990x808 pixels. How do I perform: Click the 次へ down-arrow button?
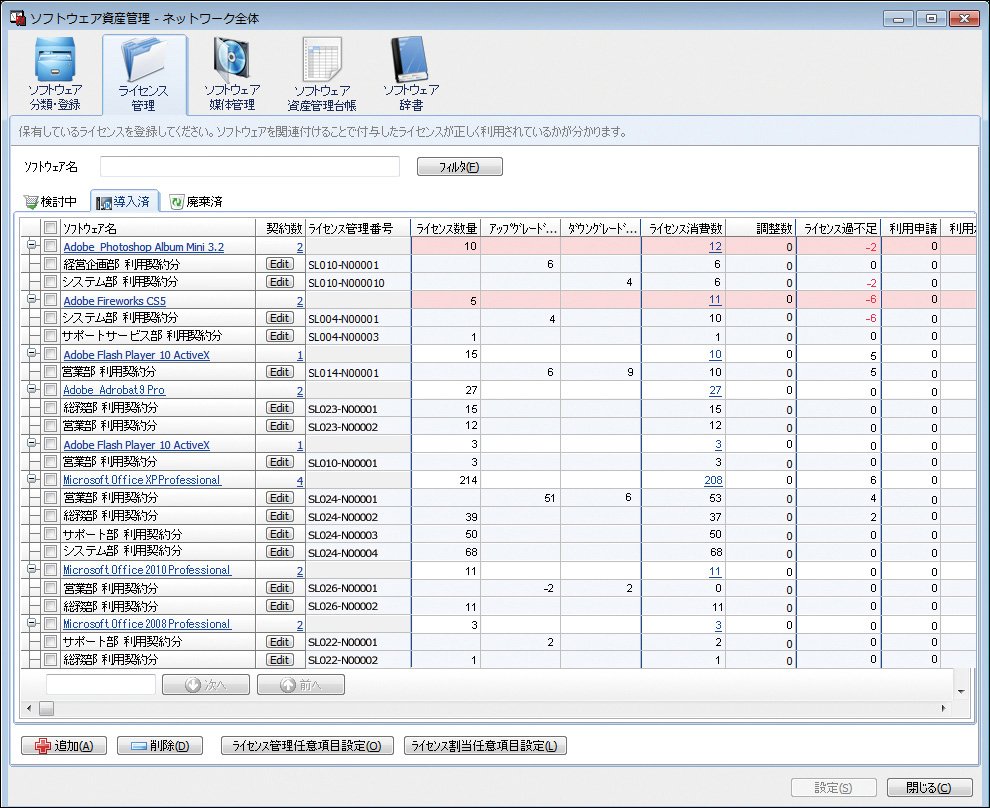click(x=206, y=685)
